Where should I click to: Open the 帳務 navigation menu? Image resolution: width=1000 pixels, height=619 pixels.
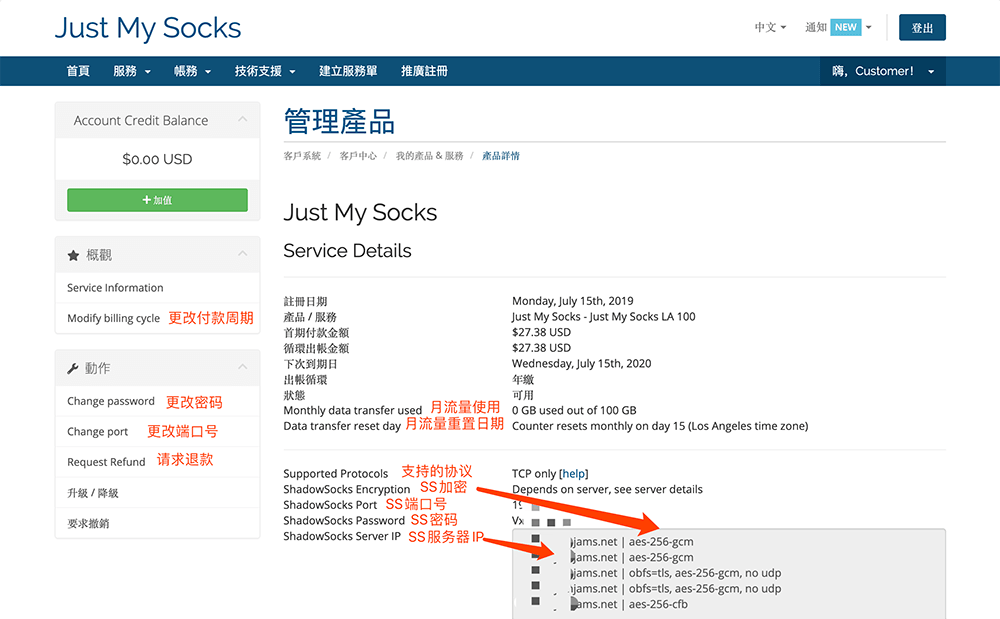[x=193, y=71]
